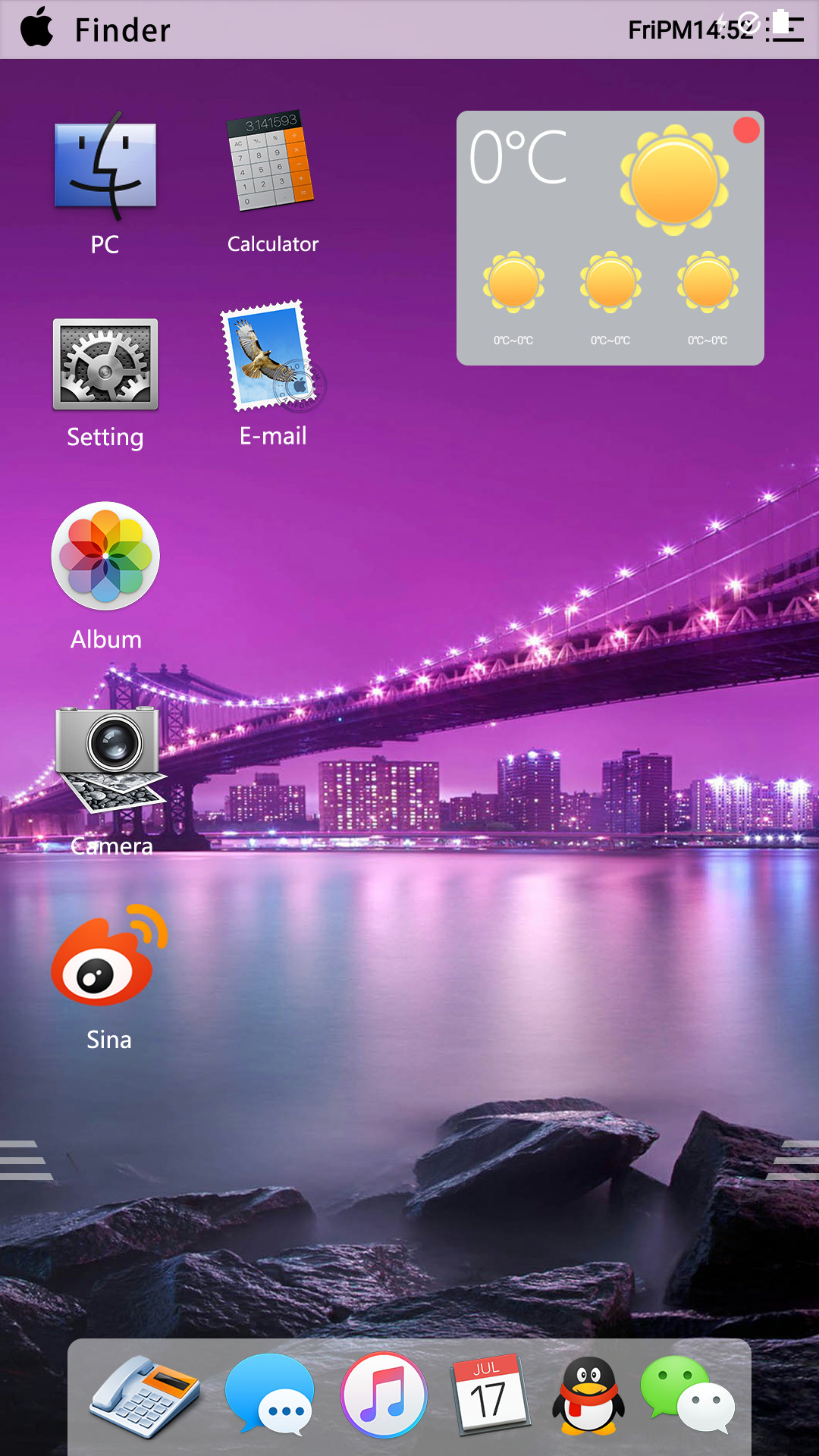Close the weather widget with red dot
Screen dimensions: 819x1456
[746, 130]
